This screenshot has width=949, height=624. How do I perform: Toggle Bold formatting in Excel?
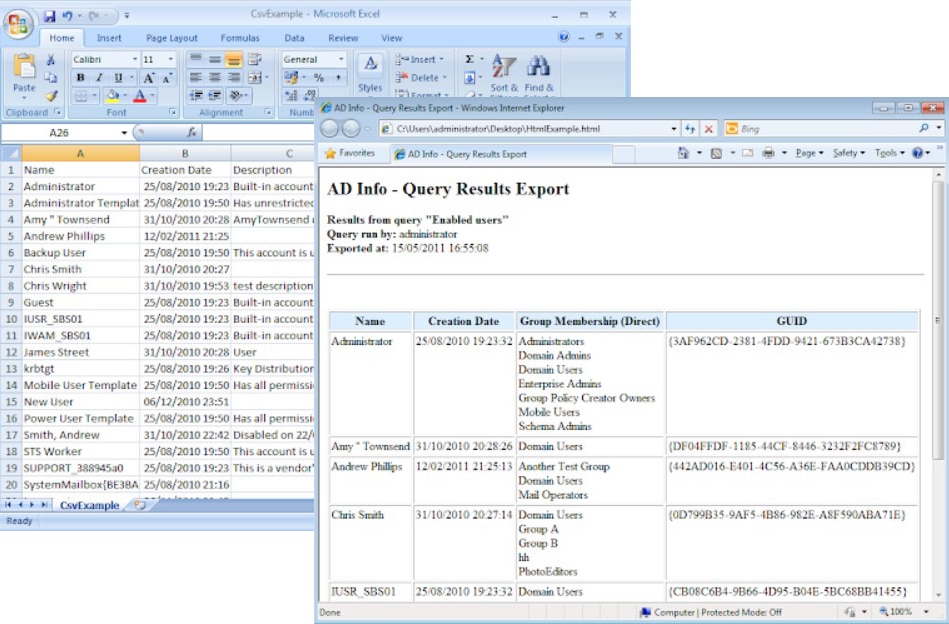(80, 77)
